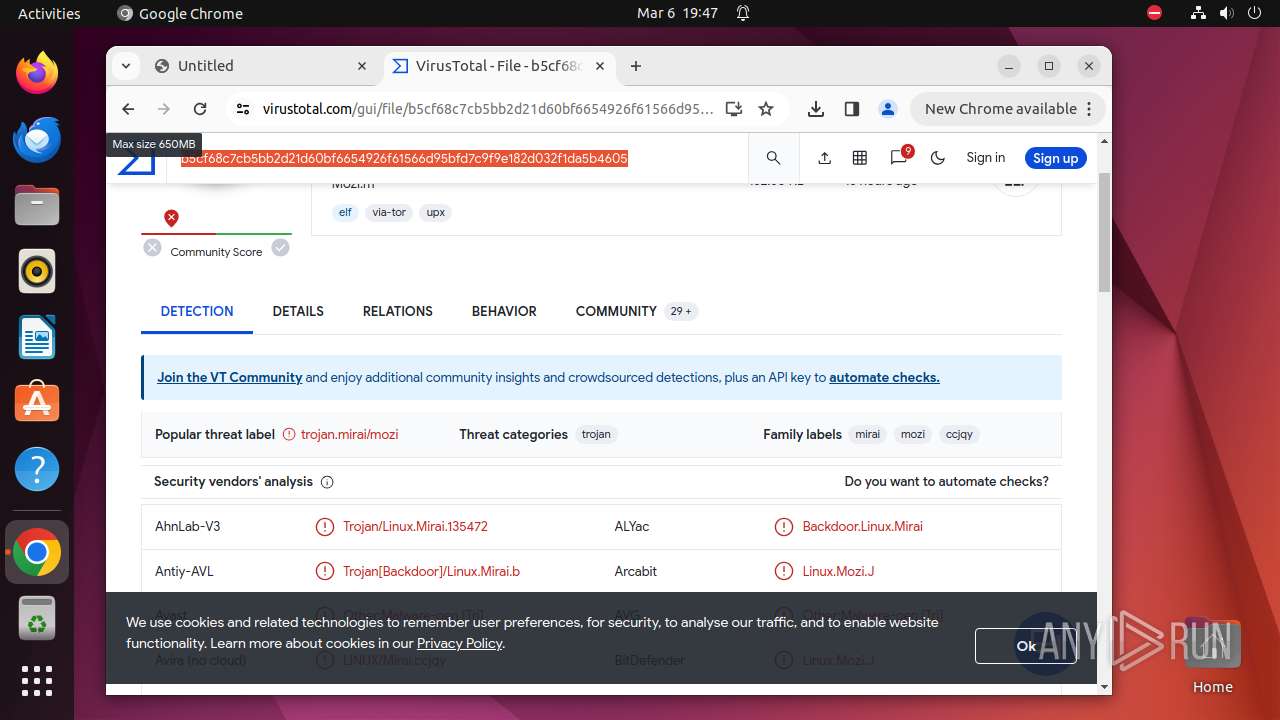Select the upx tag

[x=436, y=212]
